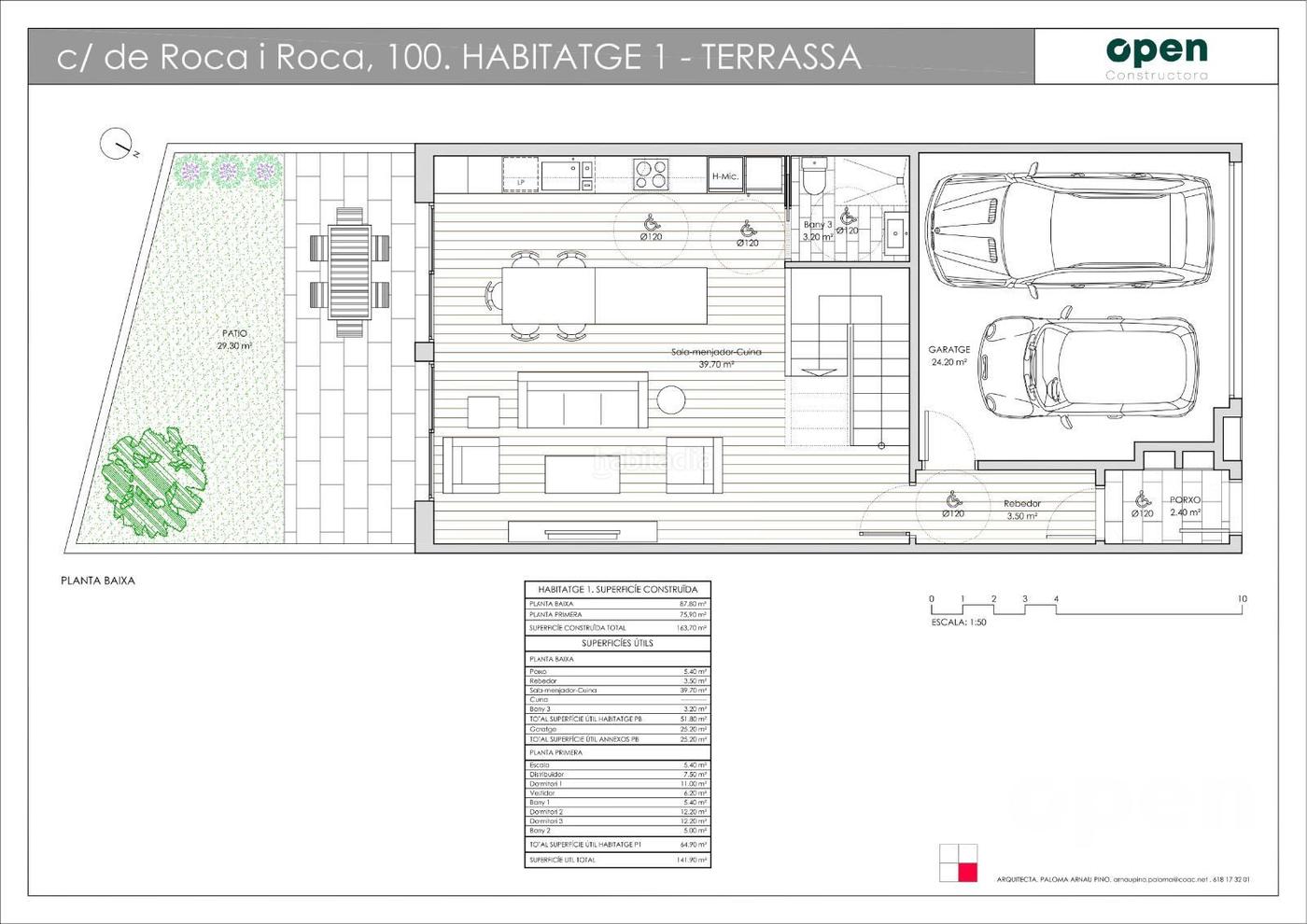1307x924 pixels.
Task: Click the outdoor dining table on the patio
Action: coord(349,272)
